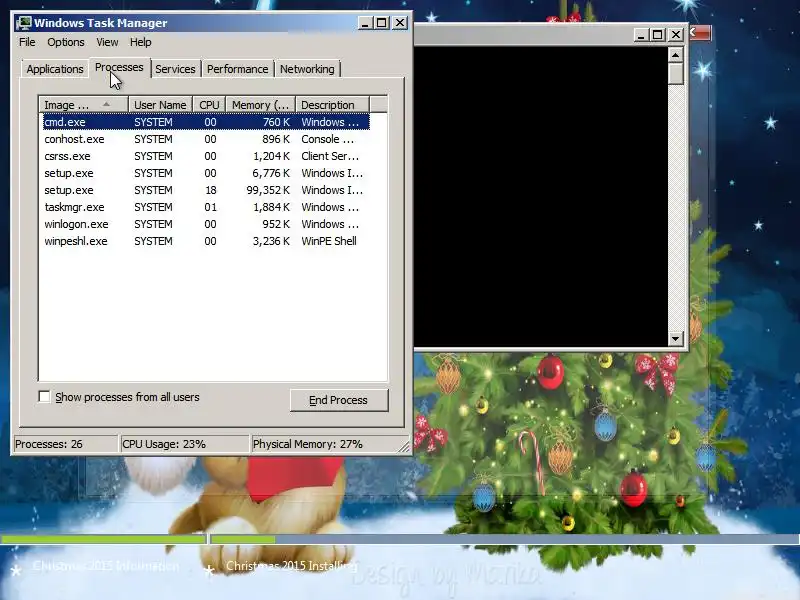800x600 pixels.
Task: Open the Performance tab
Action: [237, 69]
